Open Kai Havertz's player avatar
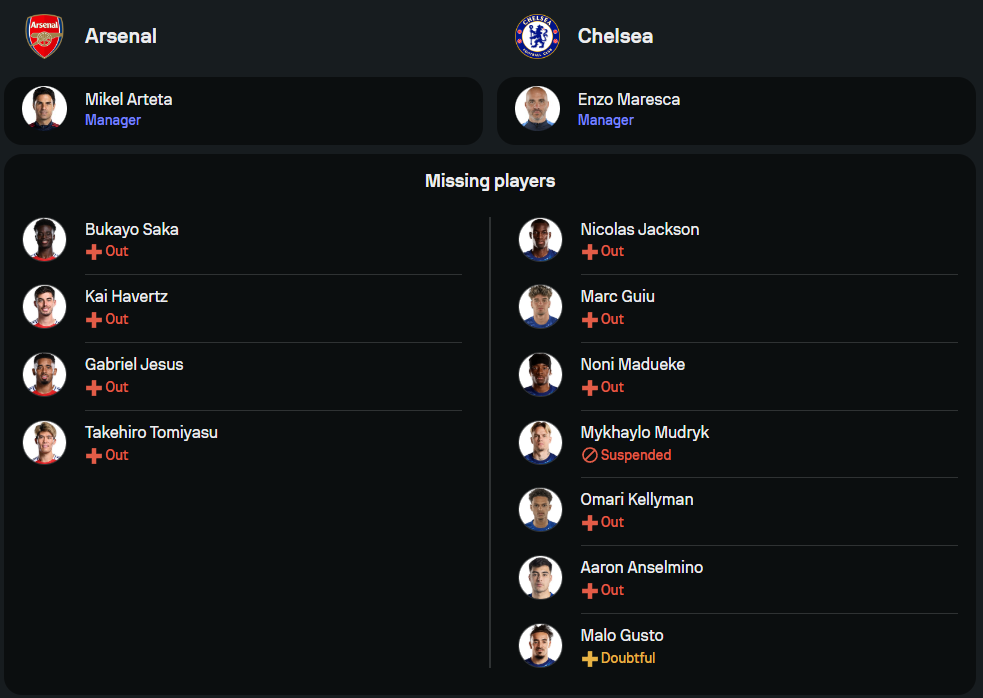 (x=45, y=307)
